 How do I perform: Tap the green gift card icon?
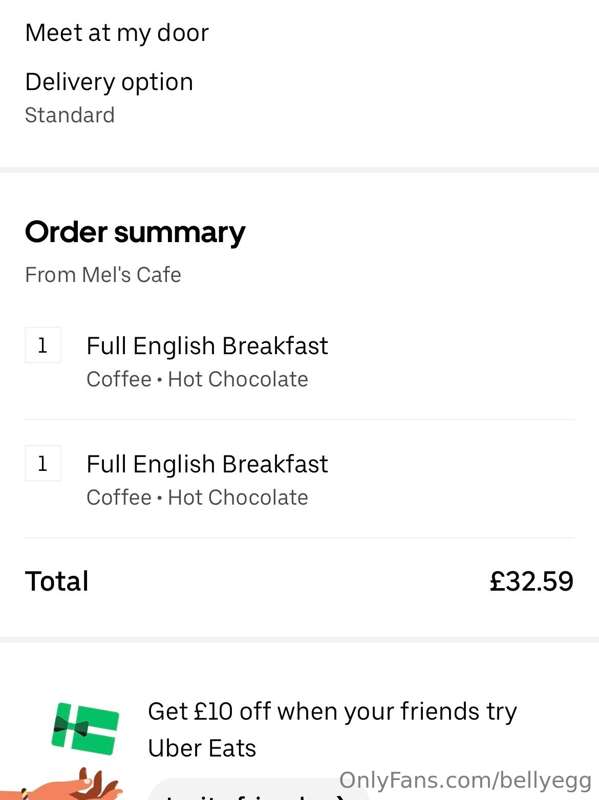point(85,729)
